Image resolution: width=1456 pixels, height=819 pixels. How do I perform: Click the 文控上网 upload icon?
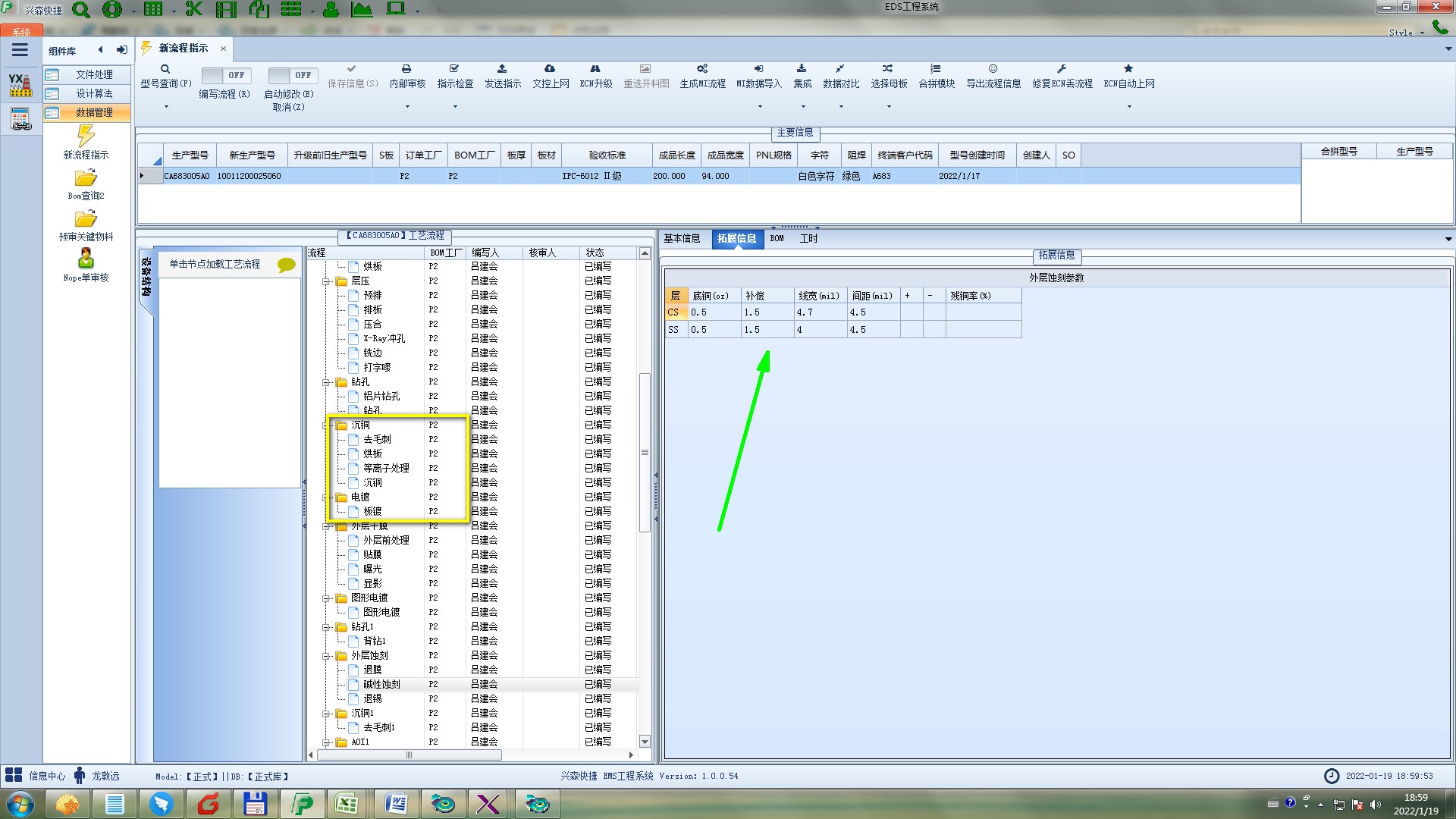[x=550, y=69]
